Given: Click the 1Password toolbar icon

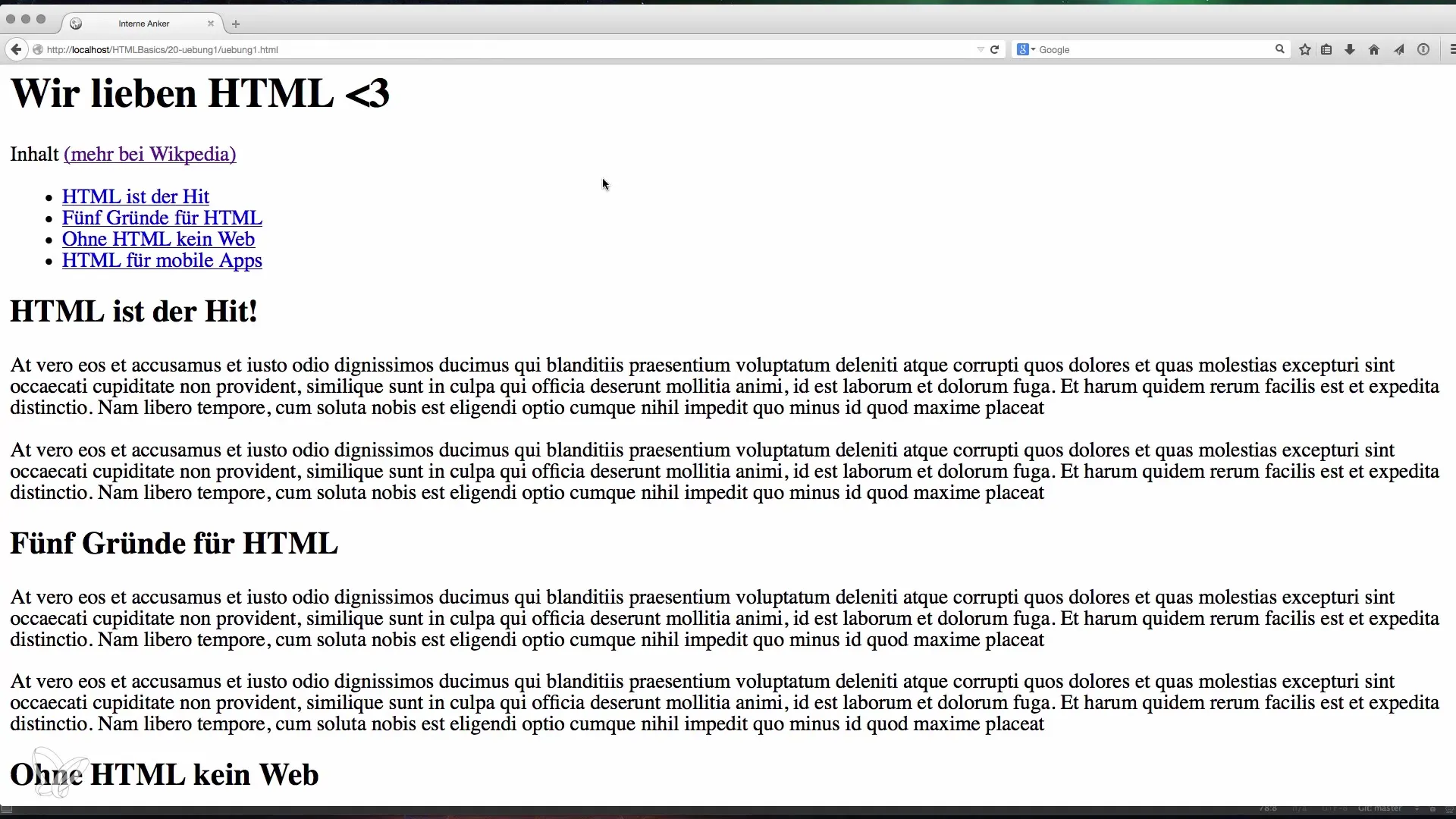Looking at the screenshot, I should tap(1423, 49).
